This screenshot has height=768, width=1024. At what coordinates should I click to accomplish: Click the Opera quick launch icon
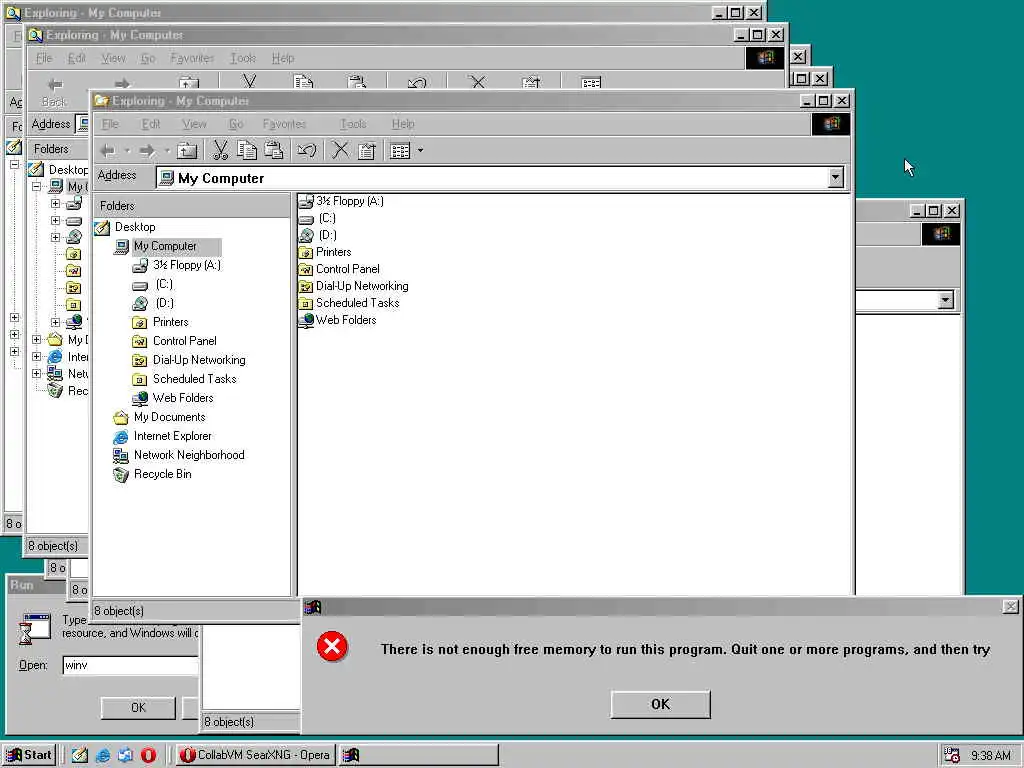(148, 755)
